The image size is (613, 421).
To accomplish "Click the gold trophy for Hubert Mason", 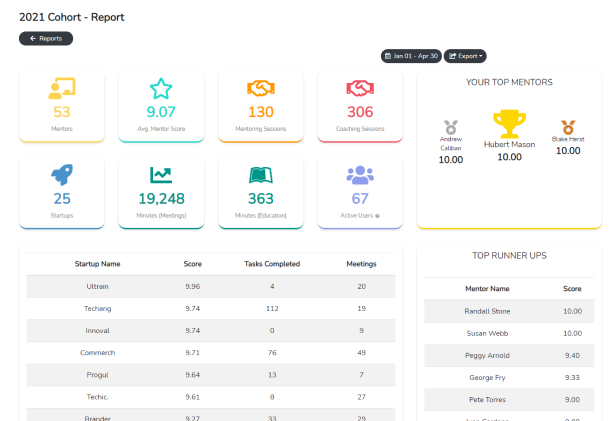I will 509,124.
